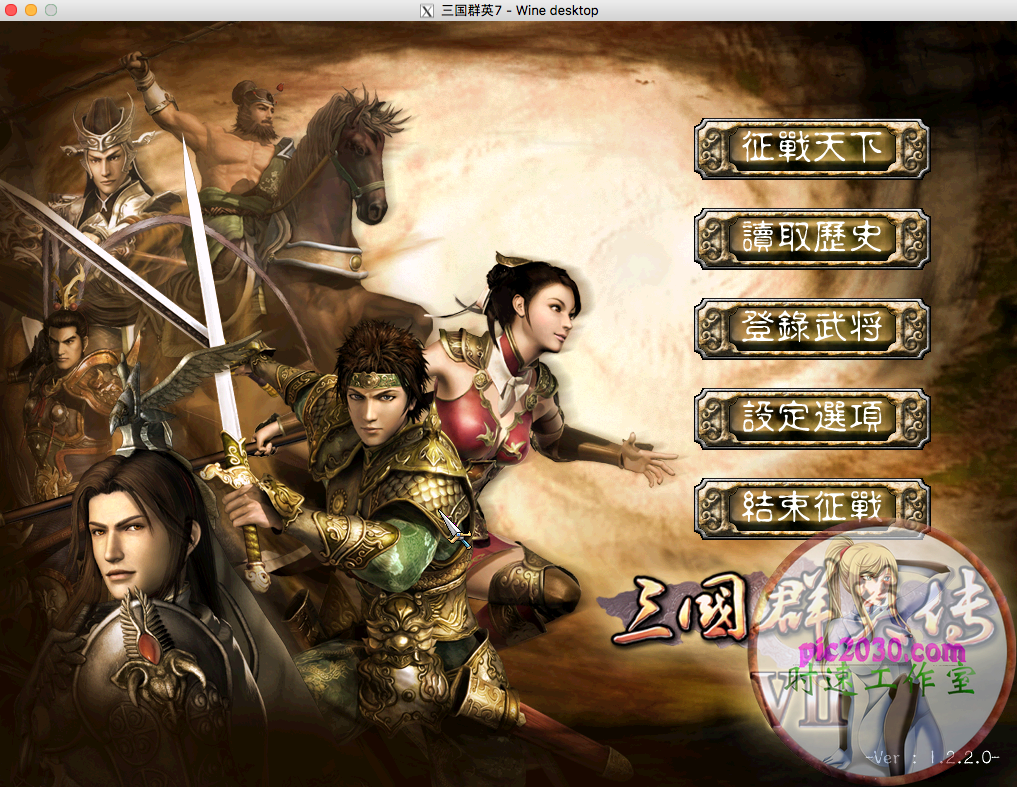The image size is (1017, 787).
Task: Click the version text Ver 1.2.2.0
Action: [x=933, y=757]
